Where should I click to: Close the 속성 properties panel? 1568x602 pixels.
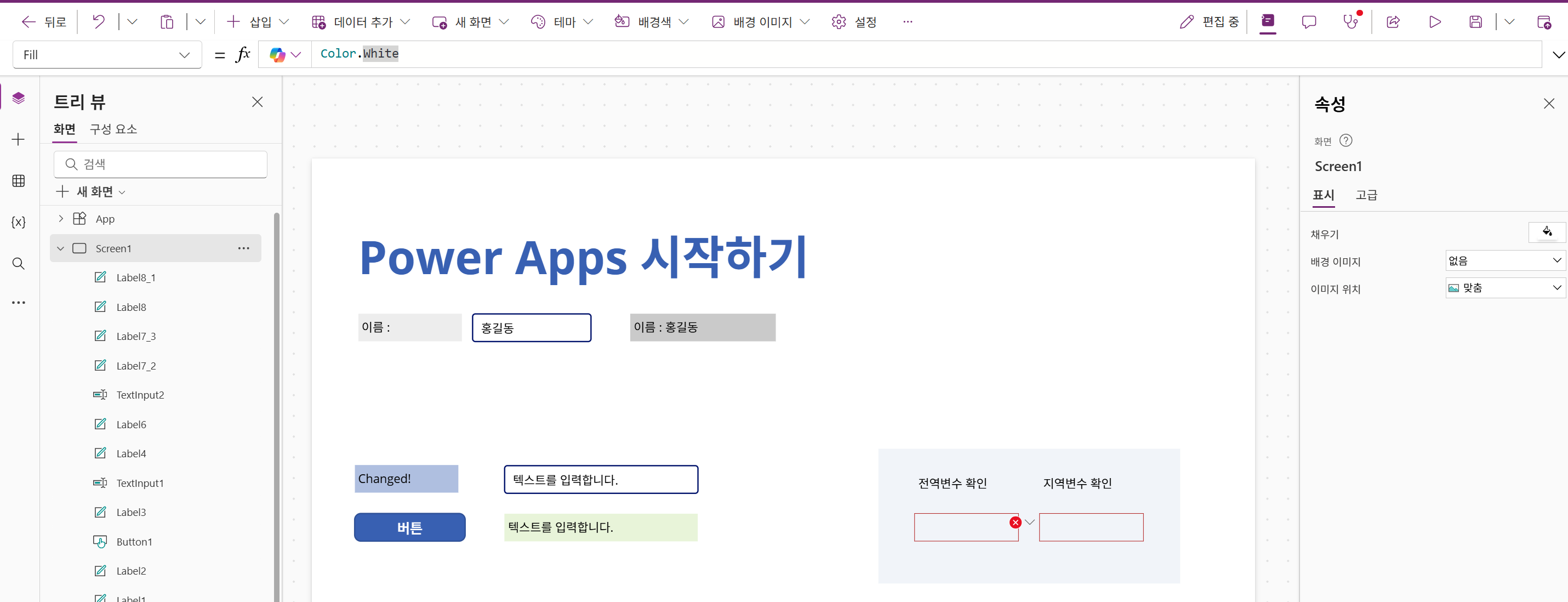1549,104
